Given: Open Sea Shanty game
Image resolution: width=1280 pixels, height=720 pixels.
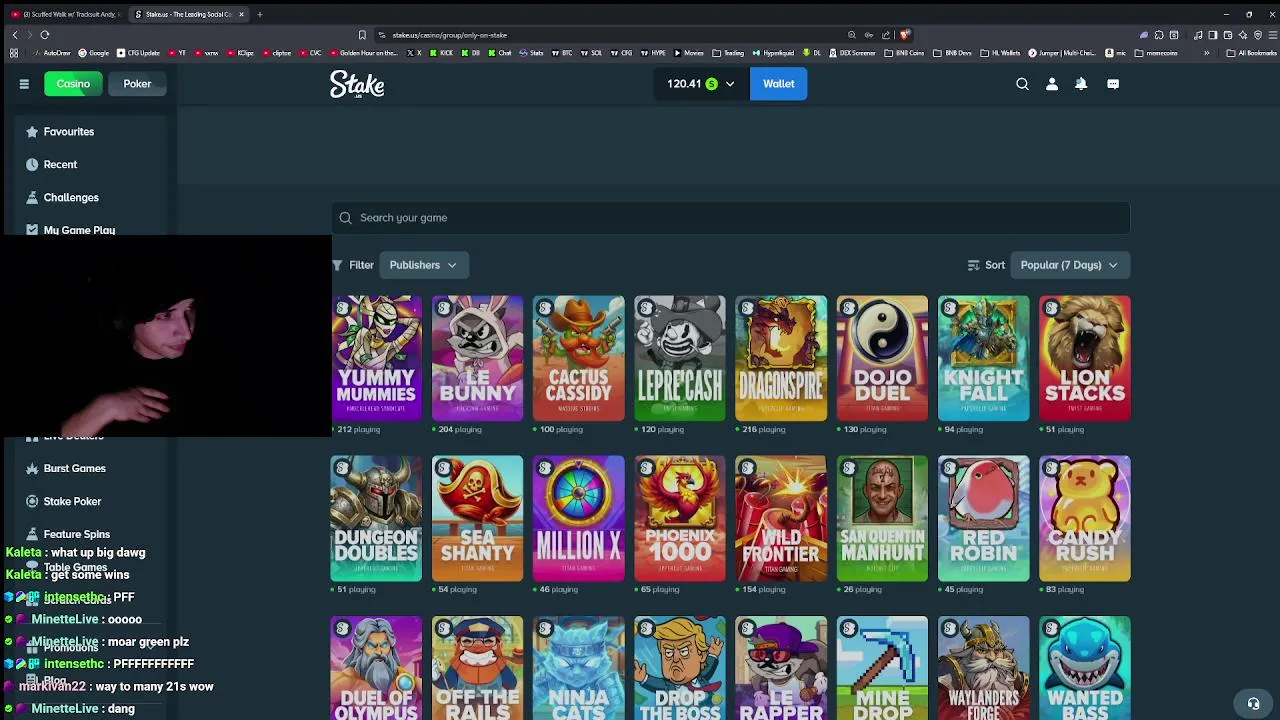Looking at the screenshot, I should click(477, 518).
